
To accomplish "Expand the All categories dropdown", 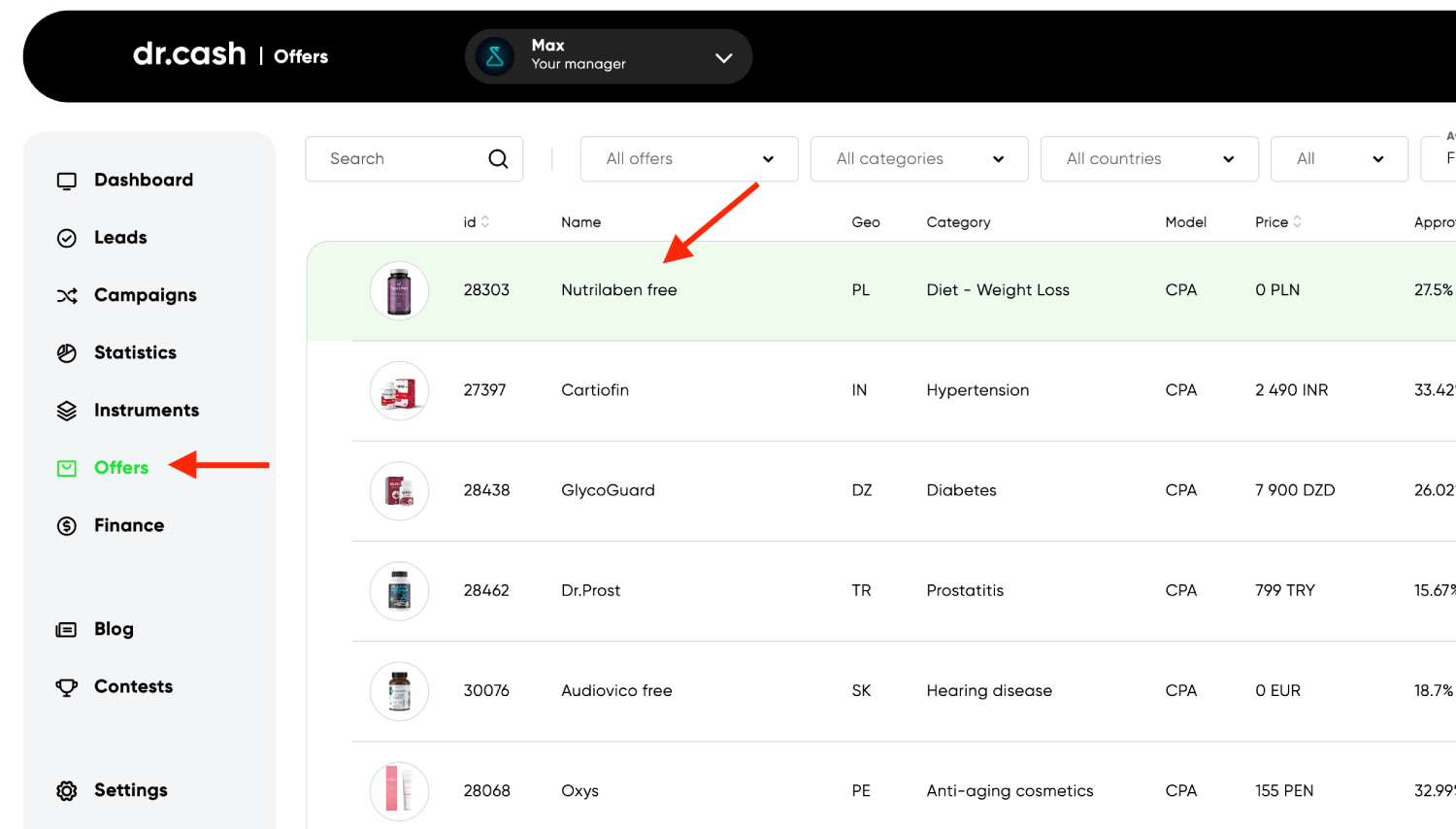I will click(919, 159).
